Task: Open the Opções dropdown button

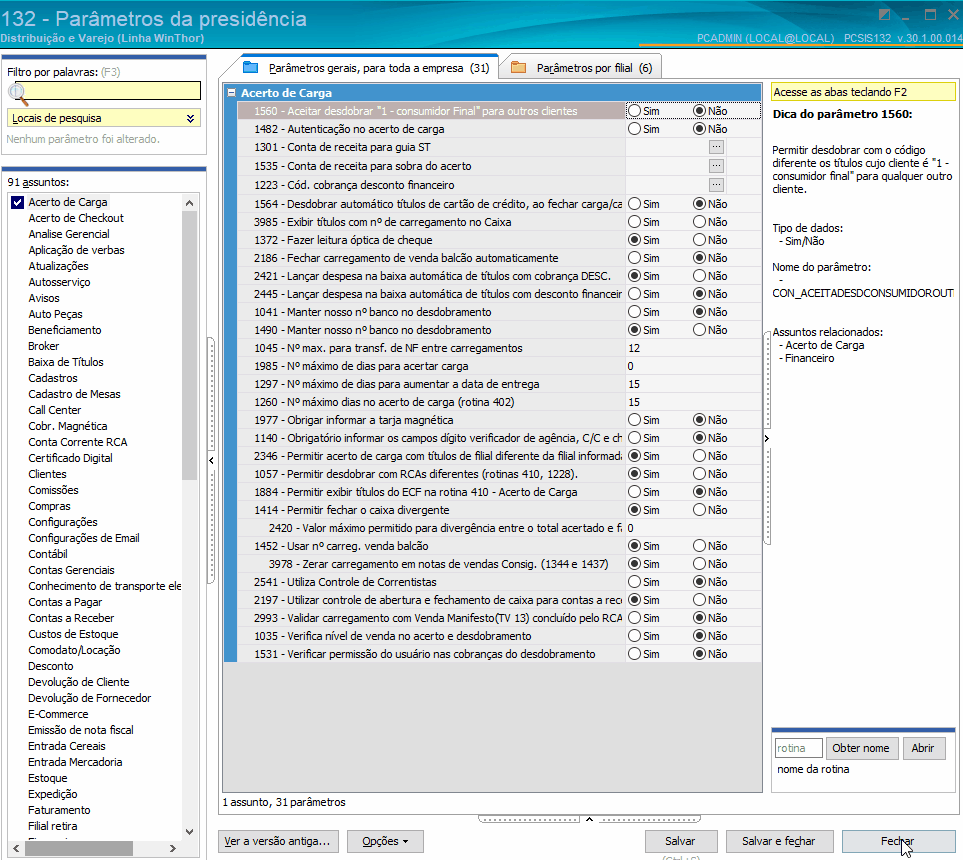Action: pos(385,841)
